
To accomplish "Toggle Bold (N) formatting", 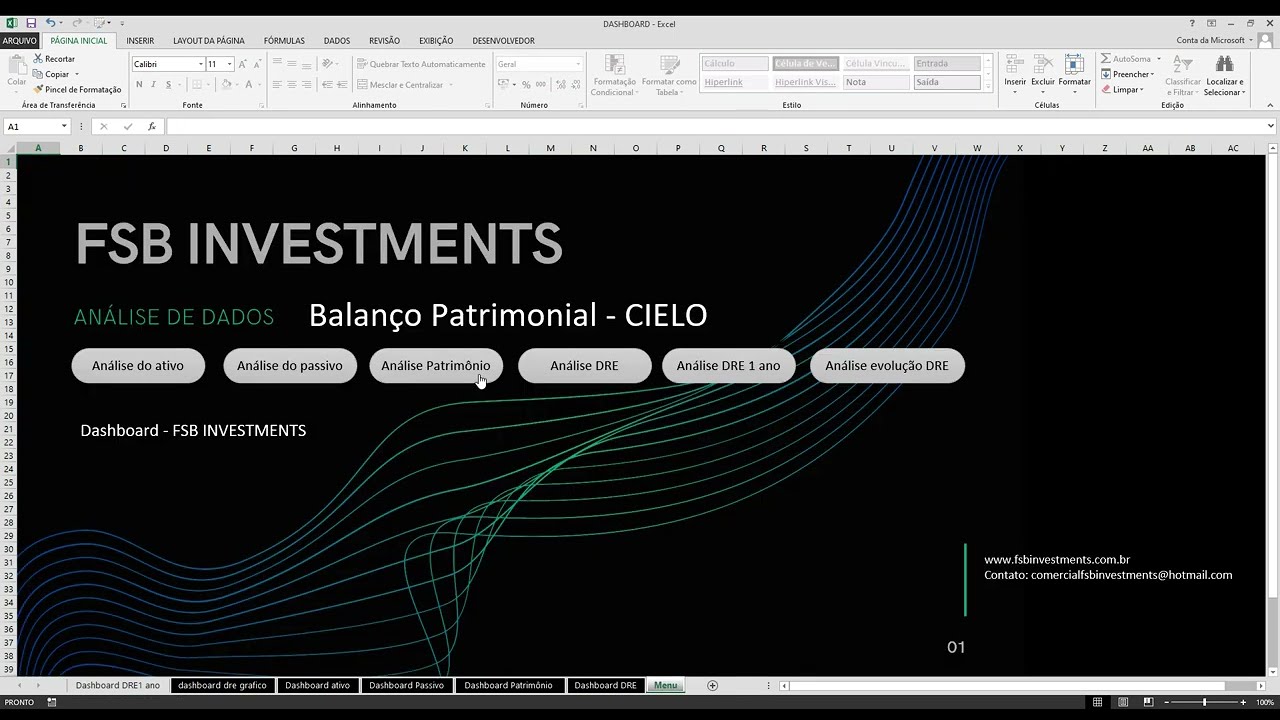I will pos(140,85).
